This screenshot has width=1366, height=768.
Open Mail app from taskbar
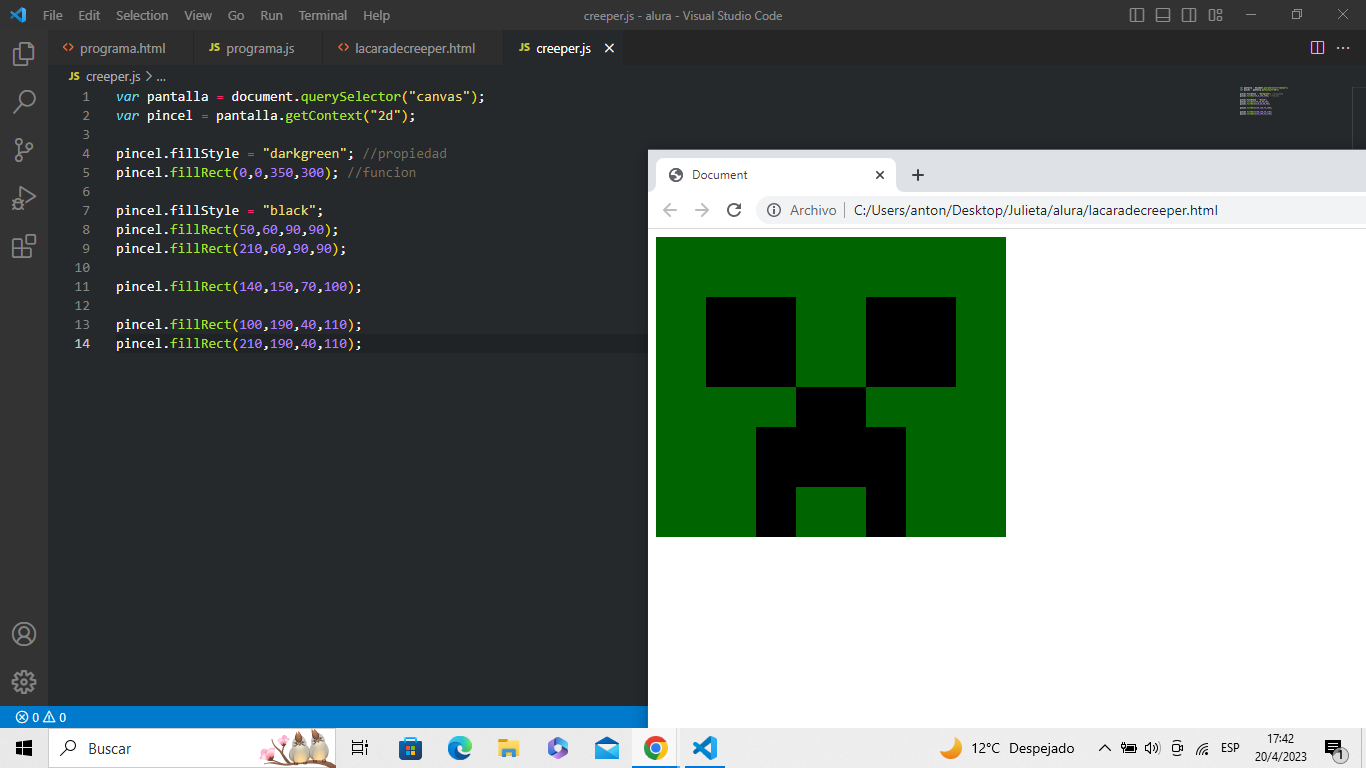coord(606,748)
